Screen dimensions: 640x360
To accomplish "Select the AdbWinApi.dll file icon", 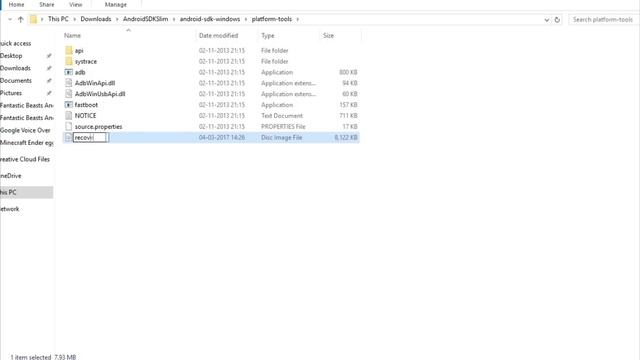I will [x=69, y=83].
